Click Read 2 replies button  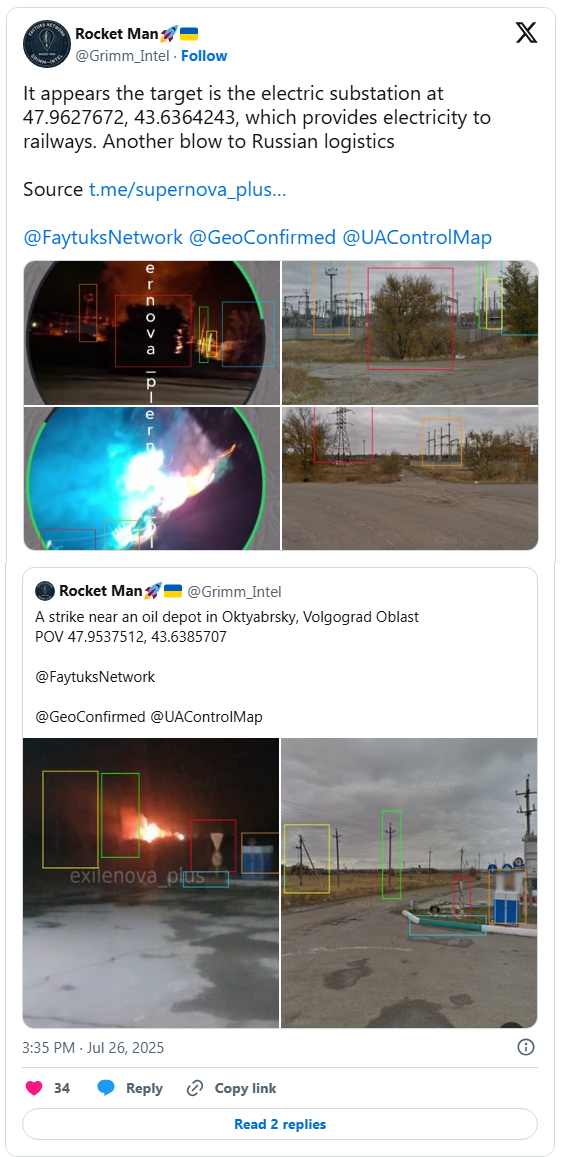(x=280, y=1125)
